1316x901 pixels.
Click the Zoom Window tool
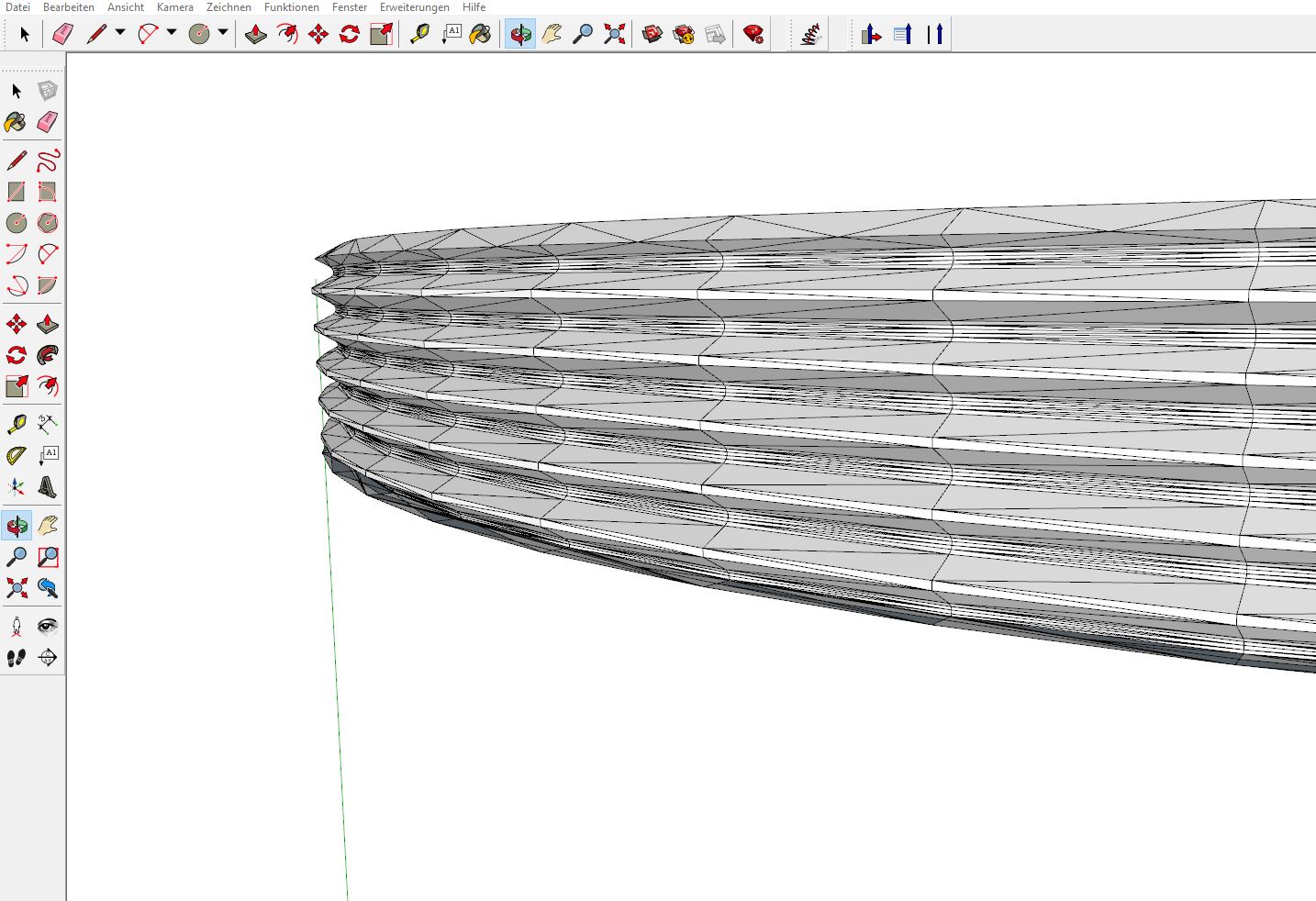point(48,557)
